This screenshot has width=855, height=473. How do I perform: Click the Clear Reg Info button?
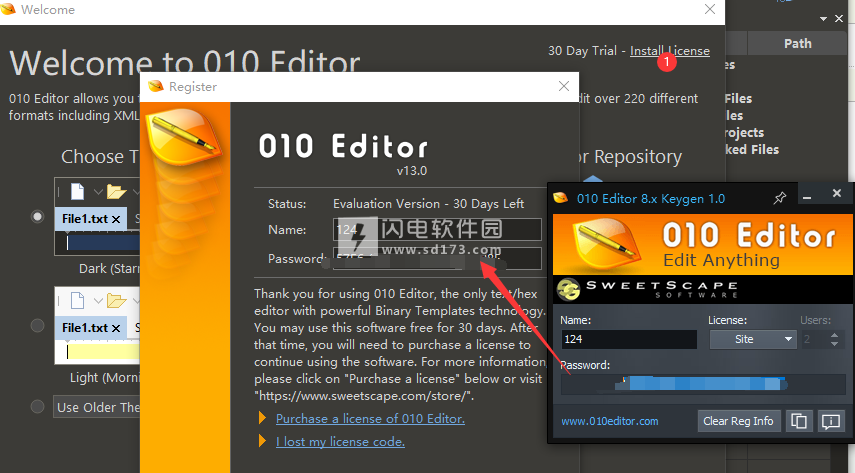(x=738, y=421)
